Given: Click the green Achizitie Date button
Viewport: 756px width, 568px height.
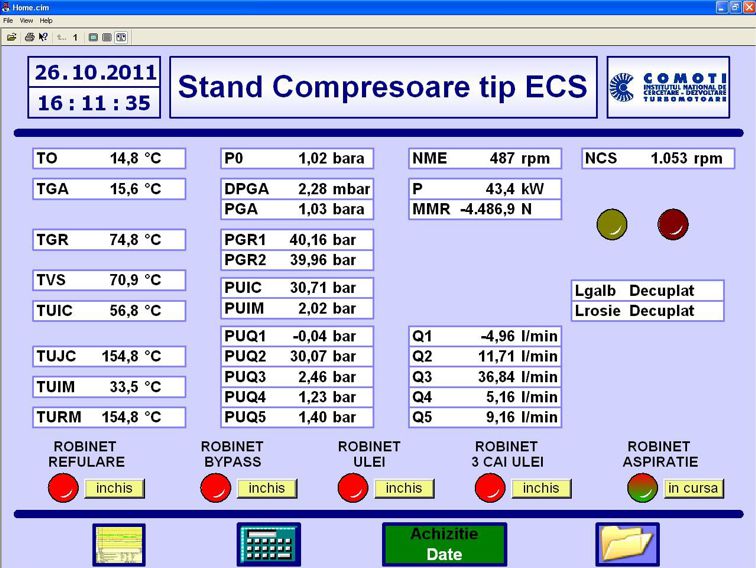Looking at the screenshot, I should click(x=445, y=544).
